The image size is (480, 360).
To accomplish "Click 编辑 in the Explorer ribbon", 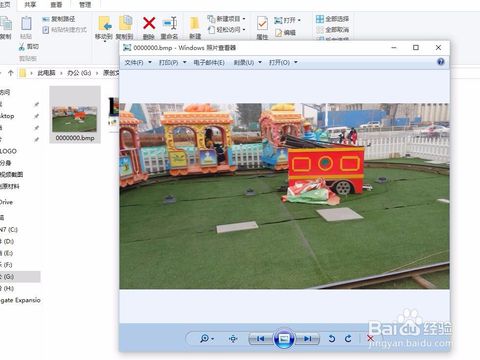I will click(x=286, y=33).
